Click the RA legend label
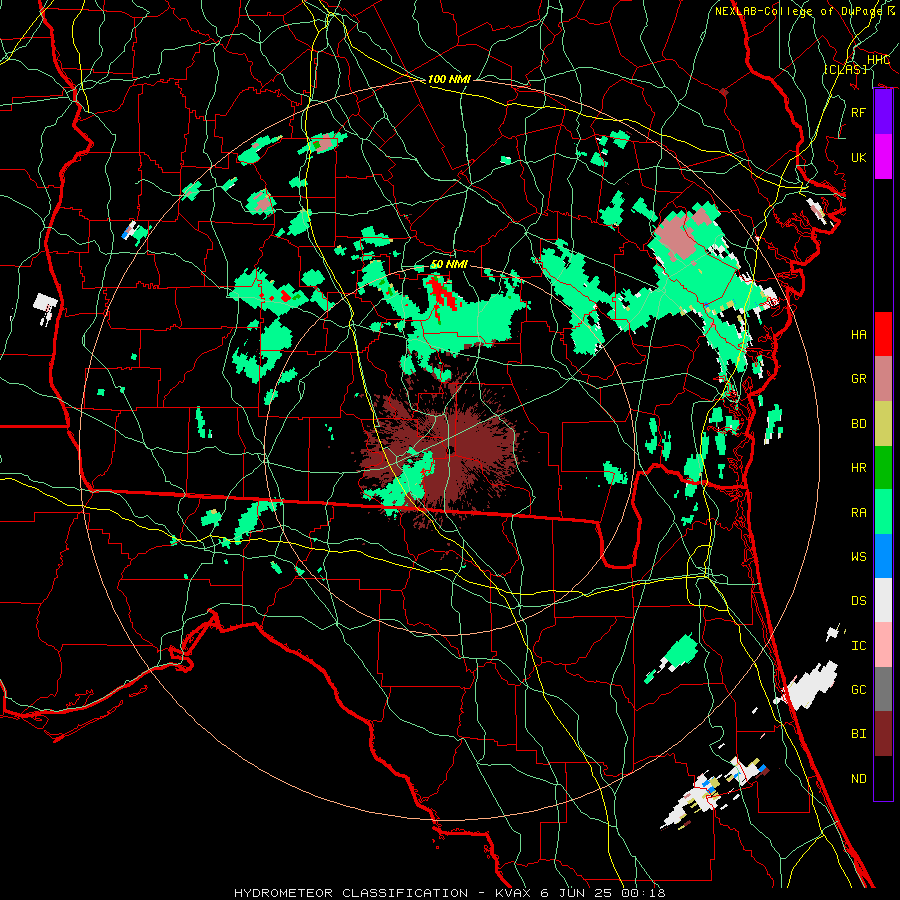This screenshot has width=900, height=900. (858, 513)
